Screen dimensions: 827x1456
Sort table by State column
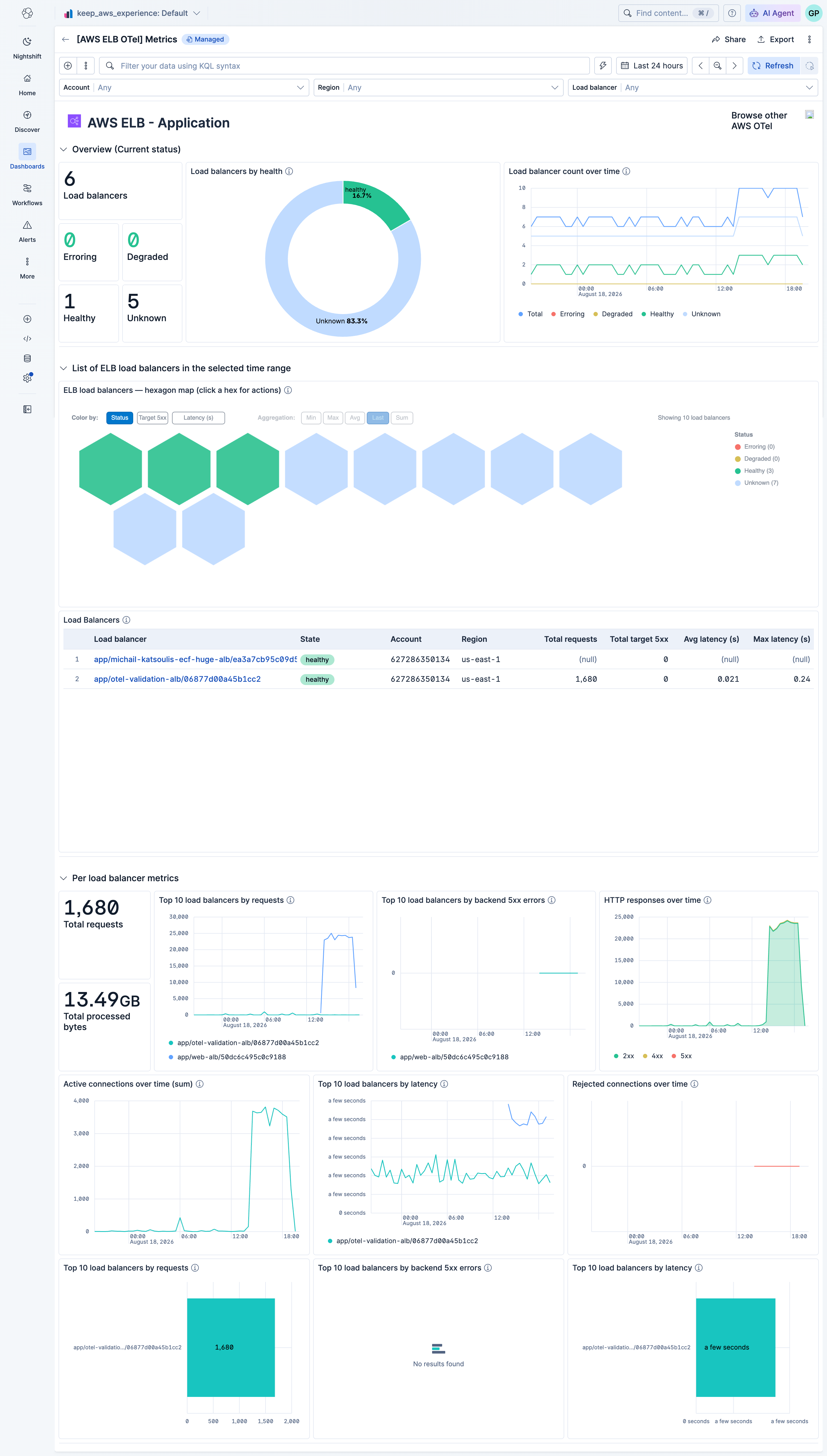(x=310, y=640)
